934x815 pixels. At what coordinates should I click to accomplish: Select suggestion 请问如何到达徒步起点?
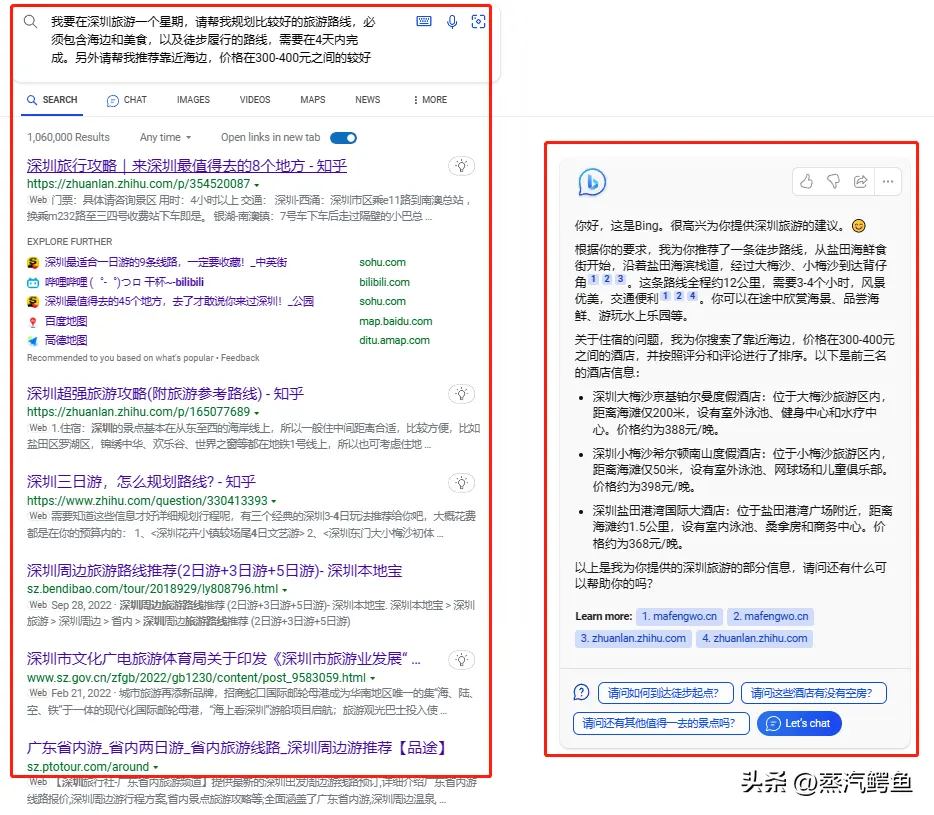665,692
